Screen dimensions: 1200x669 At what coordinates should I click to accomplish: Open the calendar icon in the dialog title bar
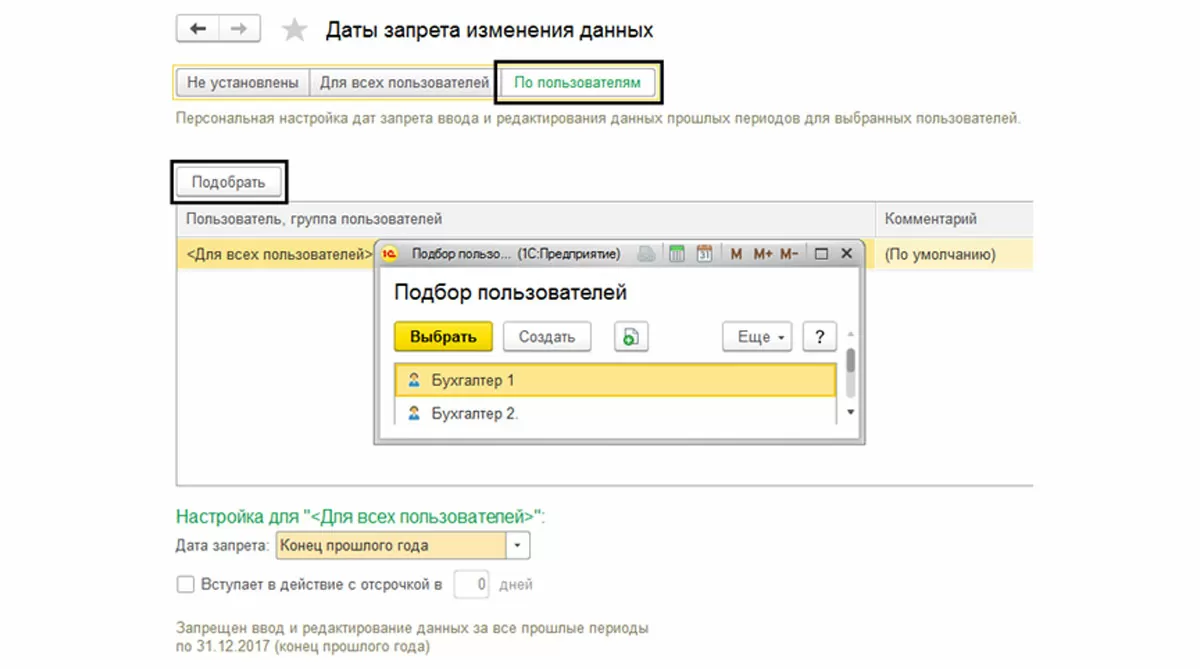coord(704,254)
